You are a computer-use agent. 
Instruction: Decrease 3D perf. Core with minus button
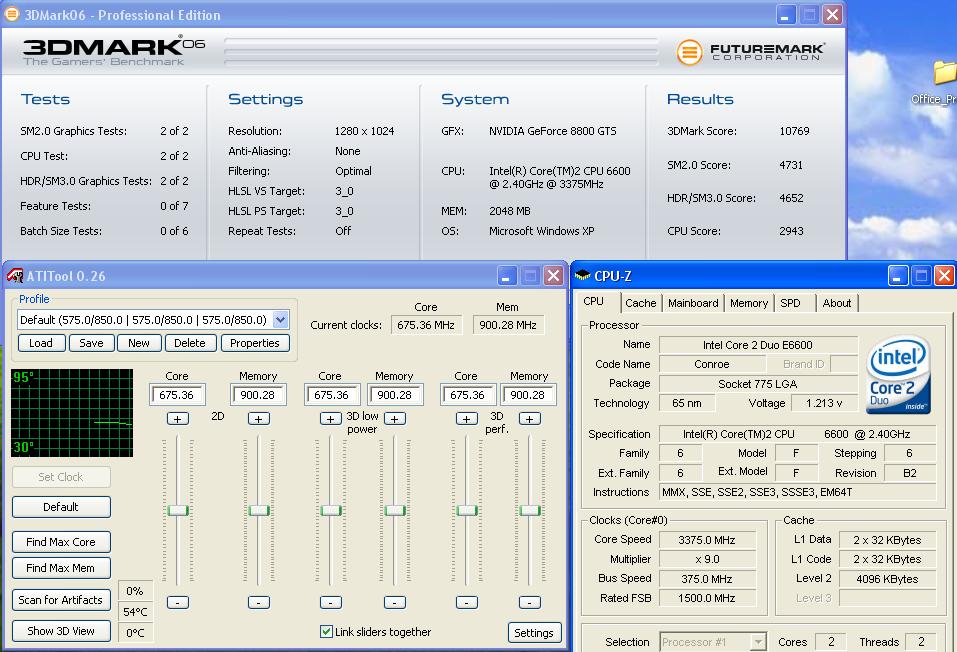point(467,603)
